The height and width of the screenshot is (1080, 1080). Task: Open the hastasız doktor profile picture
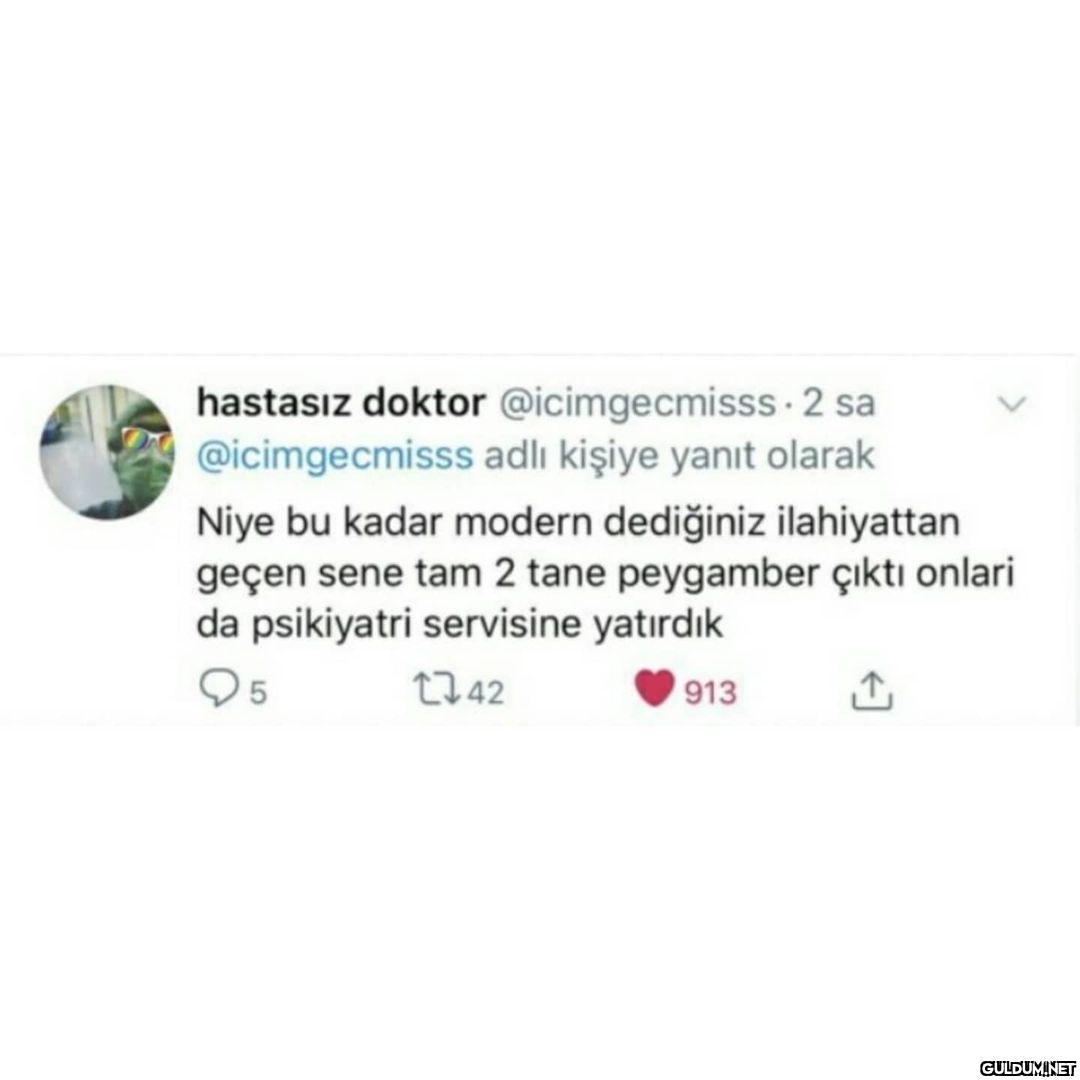(107, 453)
